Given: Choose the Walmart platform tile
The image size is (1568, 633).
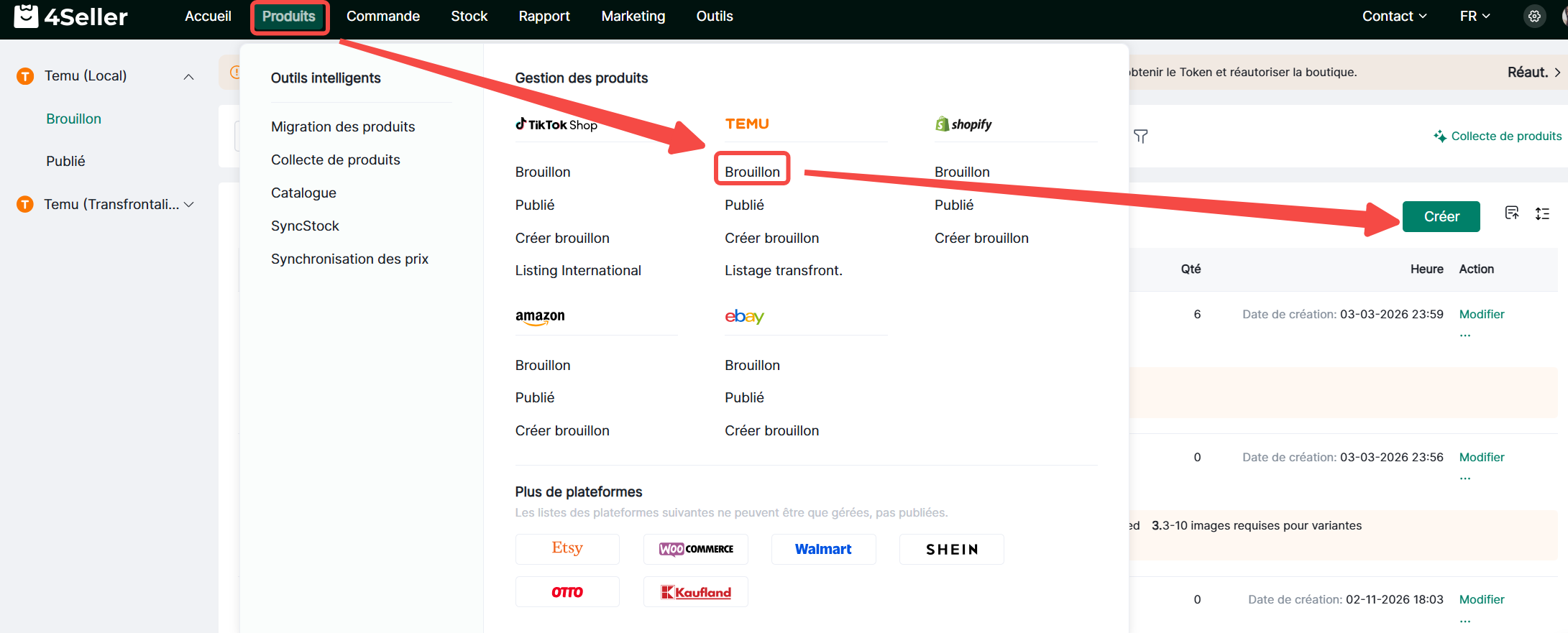Looking at the screenshot, I should (823, 549).
